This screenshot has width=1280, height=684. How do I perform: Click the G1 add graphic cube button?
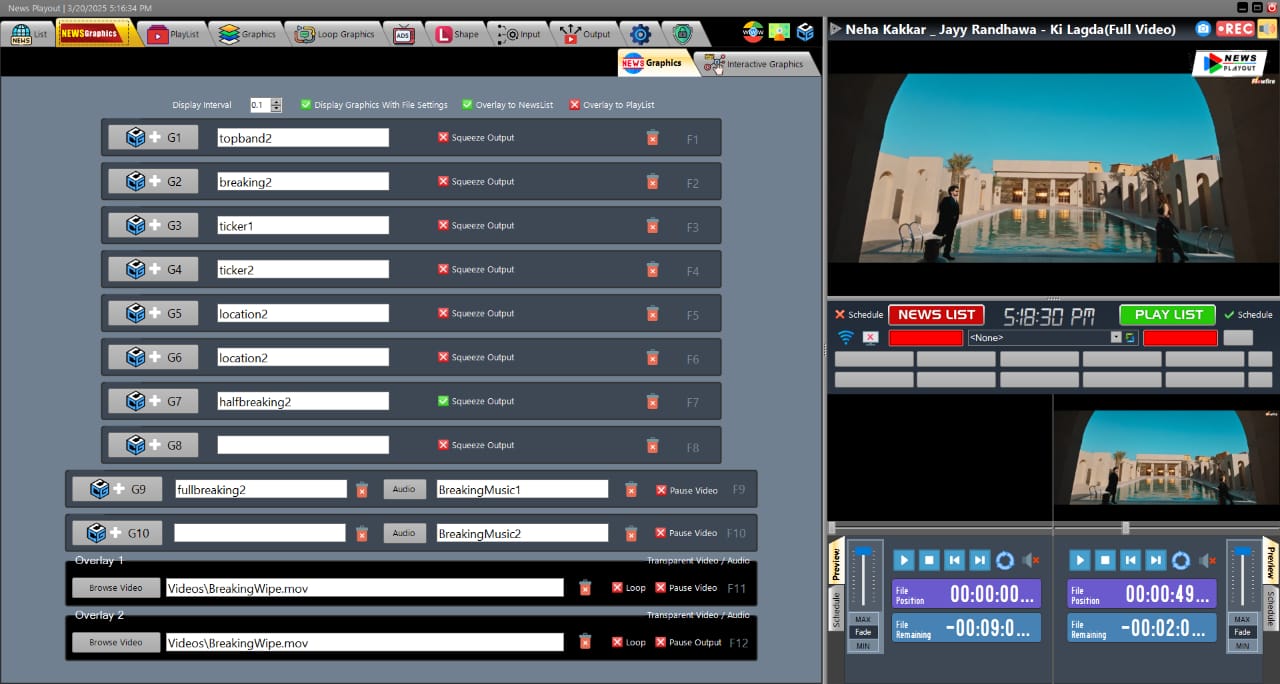click(x=153, y=138)
